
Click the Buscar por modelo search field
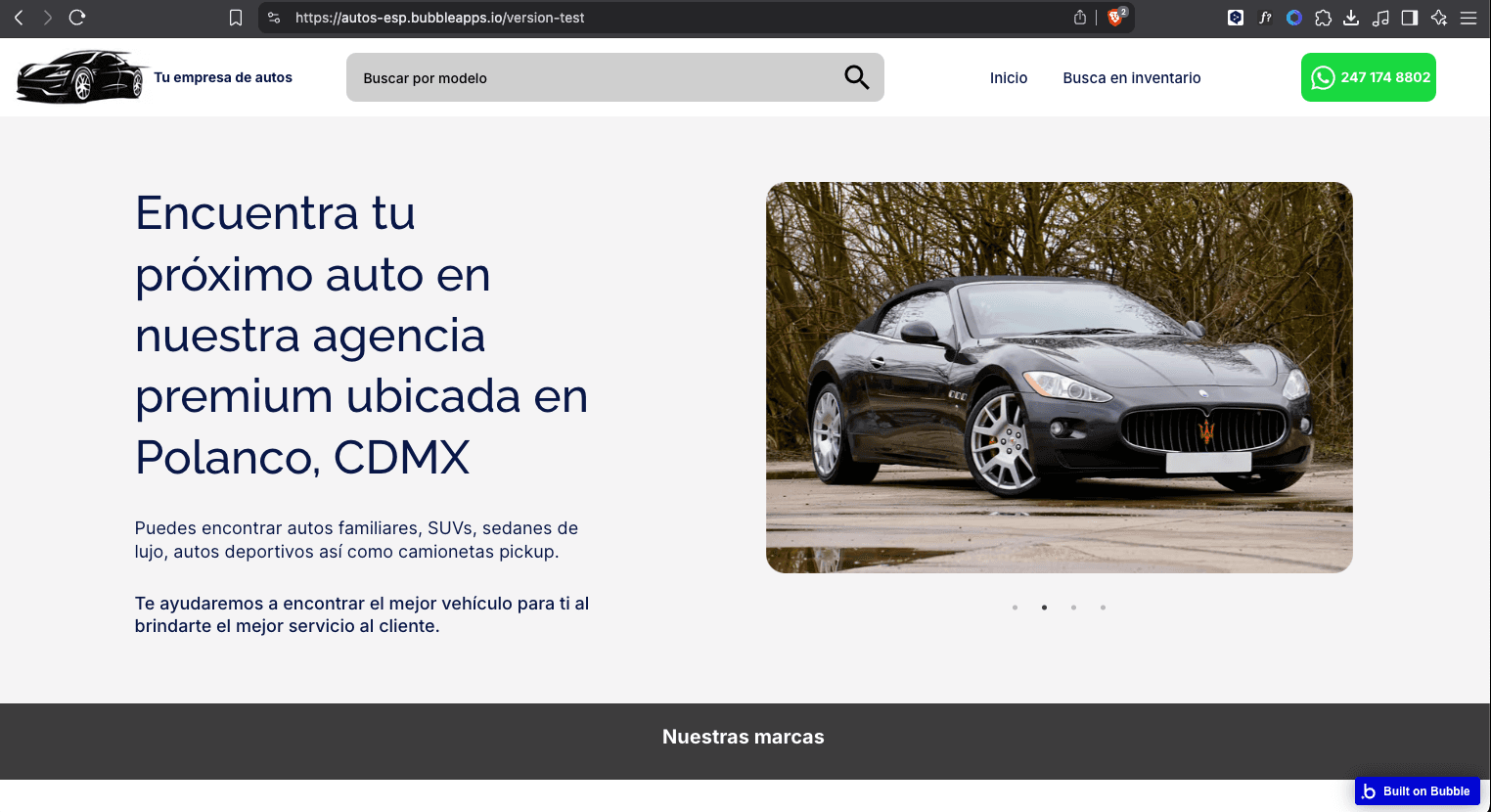587,78
